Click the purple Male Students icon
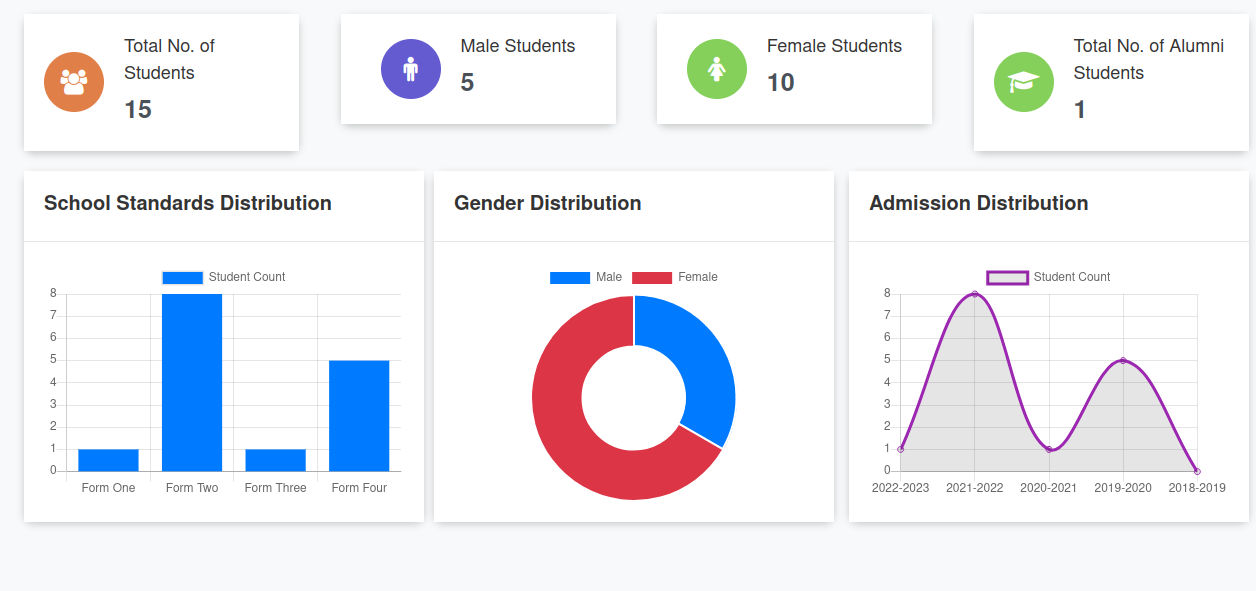 click(x=411, y=68)
